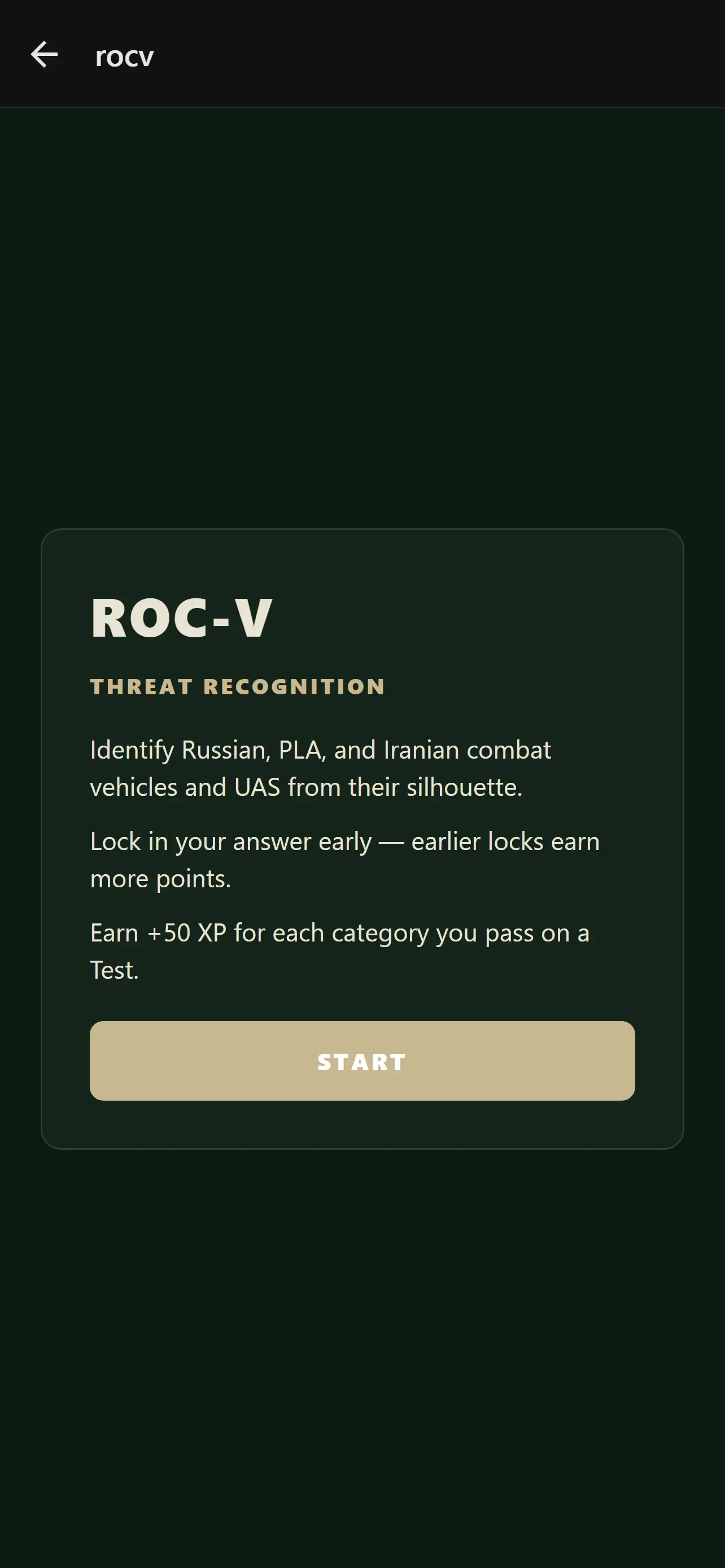This screenshot has height=1568, width=725.
Task: Click the word THREAT in the subtitle
Action: pyautogui.click(x=141, y=686)
